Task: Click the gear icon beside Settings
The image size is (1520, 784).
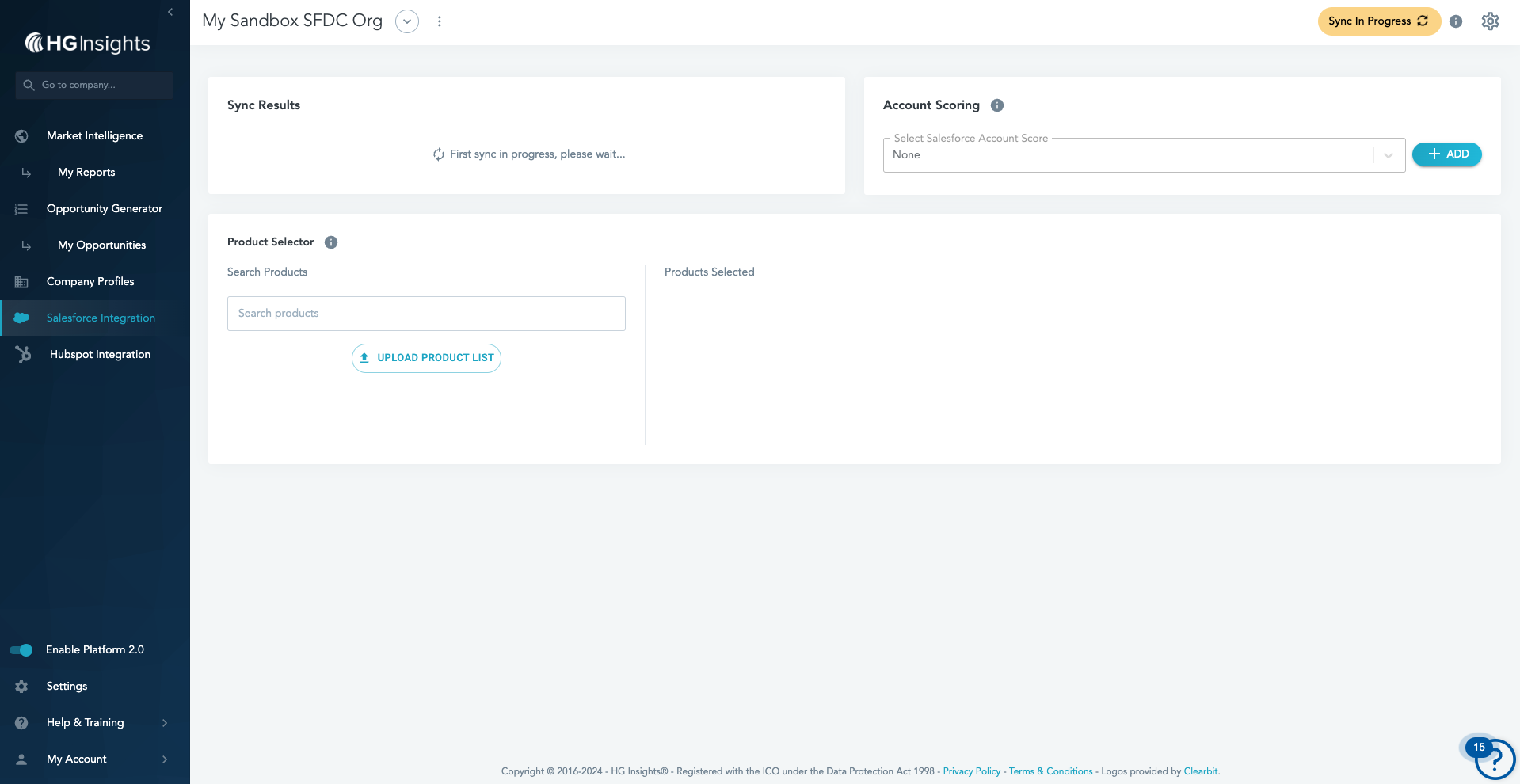Action: [x=21, y=687]
